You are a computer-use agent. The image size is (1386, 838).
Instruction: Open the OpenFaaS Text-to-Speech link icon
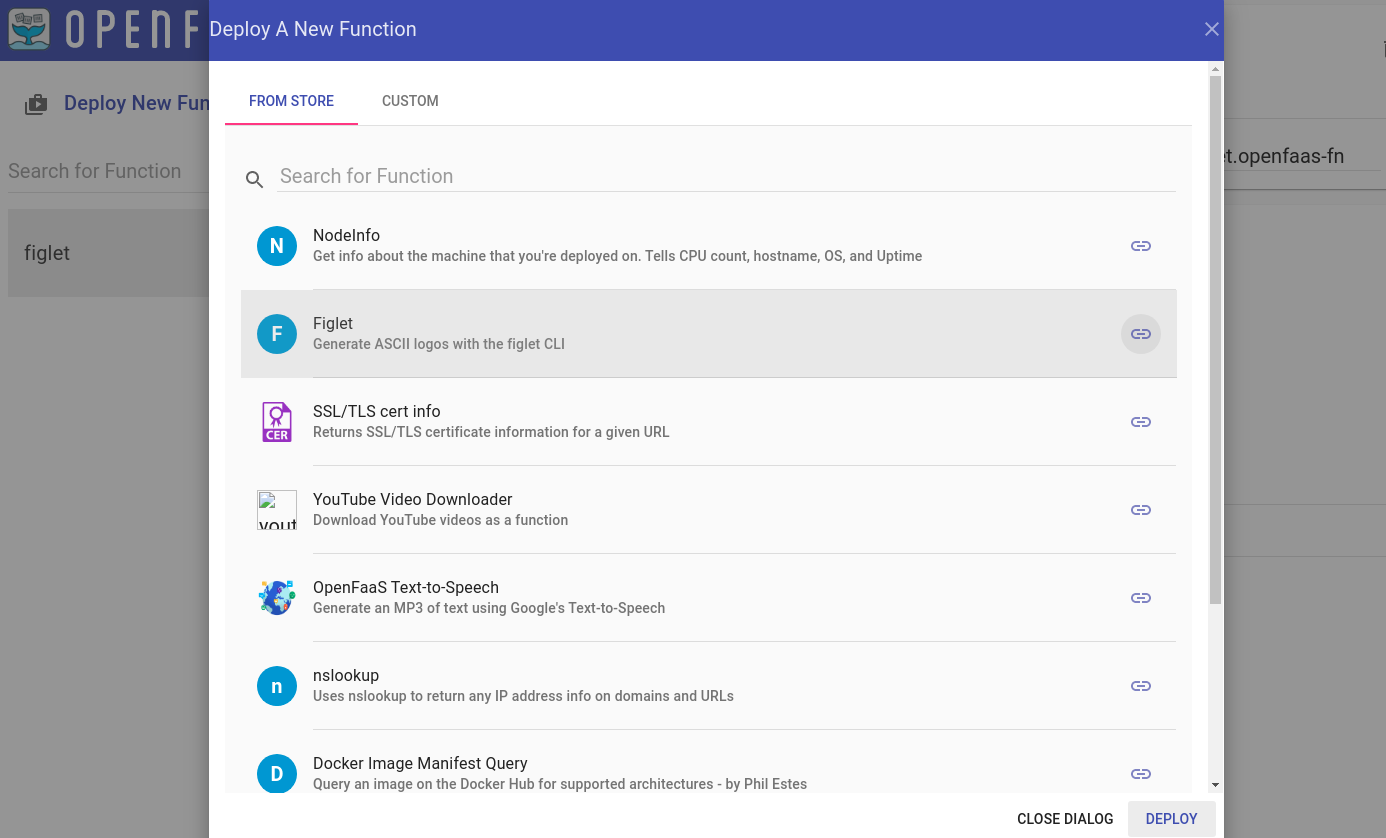[1140, 598]
